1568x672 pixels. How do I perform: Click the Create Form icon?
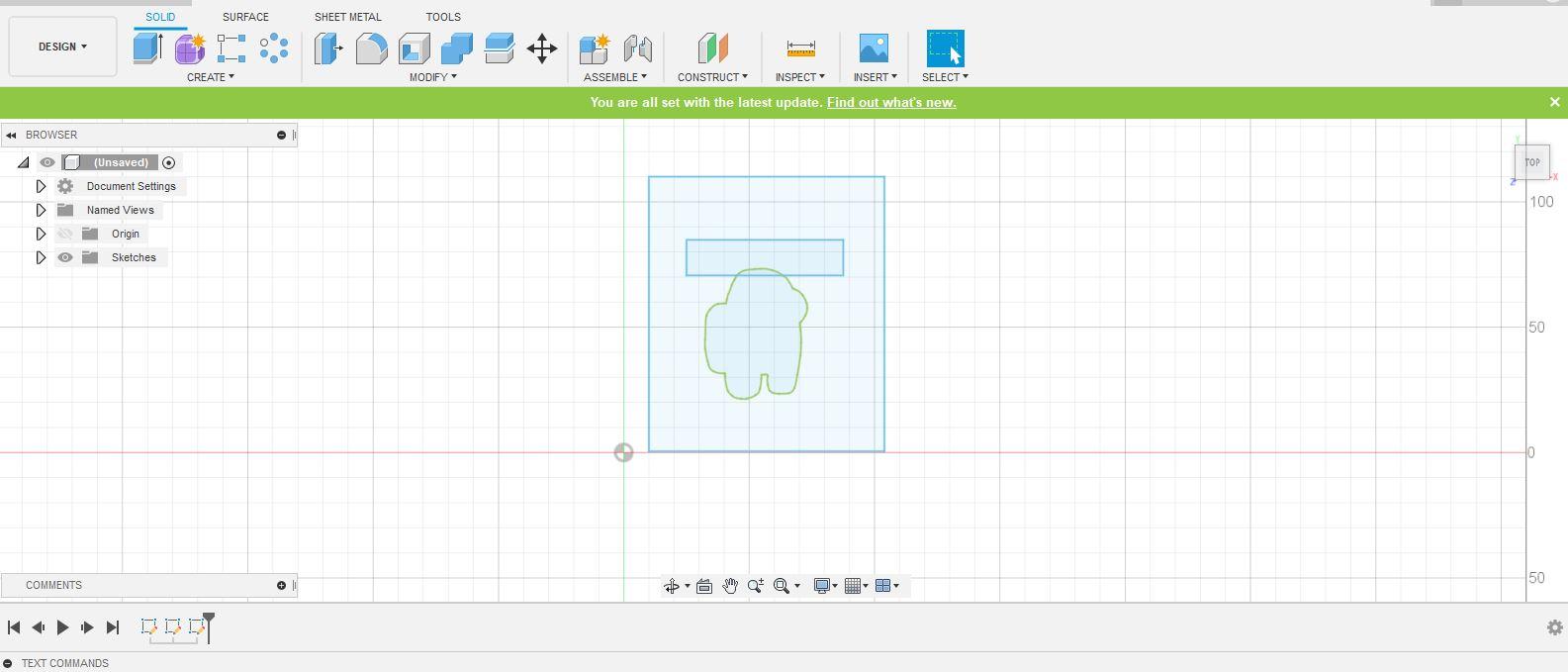pos(190,48)
